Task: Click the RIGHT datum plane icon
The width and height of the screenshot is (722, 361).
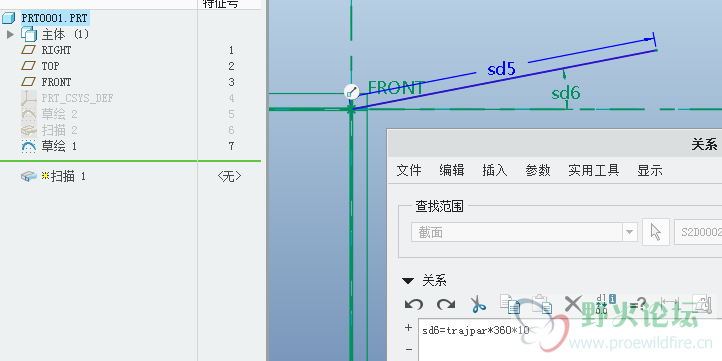Action: pyautogui.click(x=29, y=50)
